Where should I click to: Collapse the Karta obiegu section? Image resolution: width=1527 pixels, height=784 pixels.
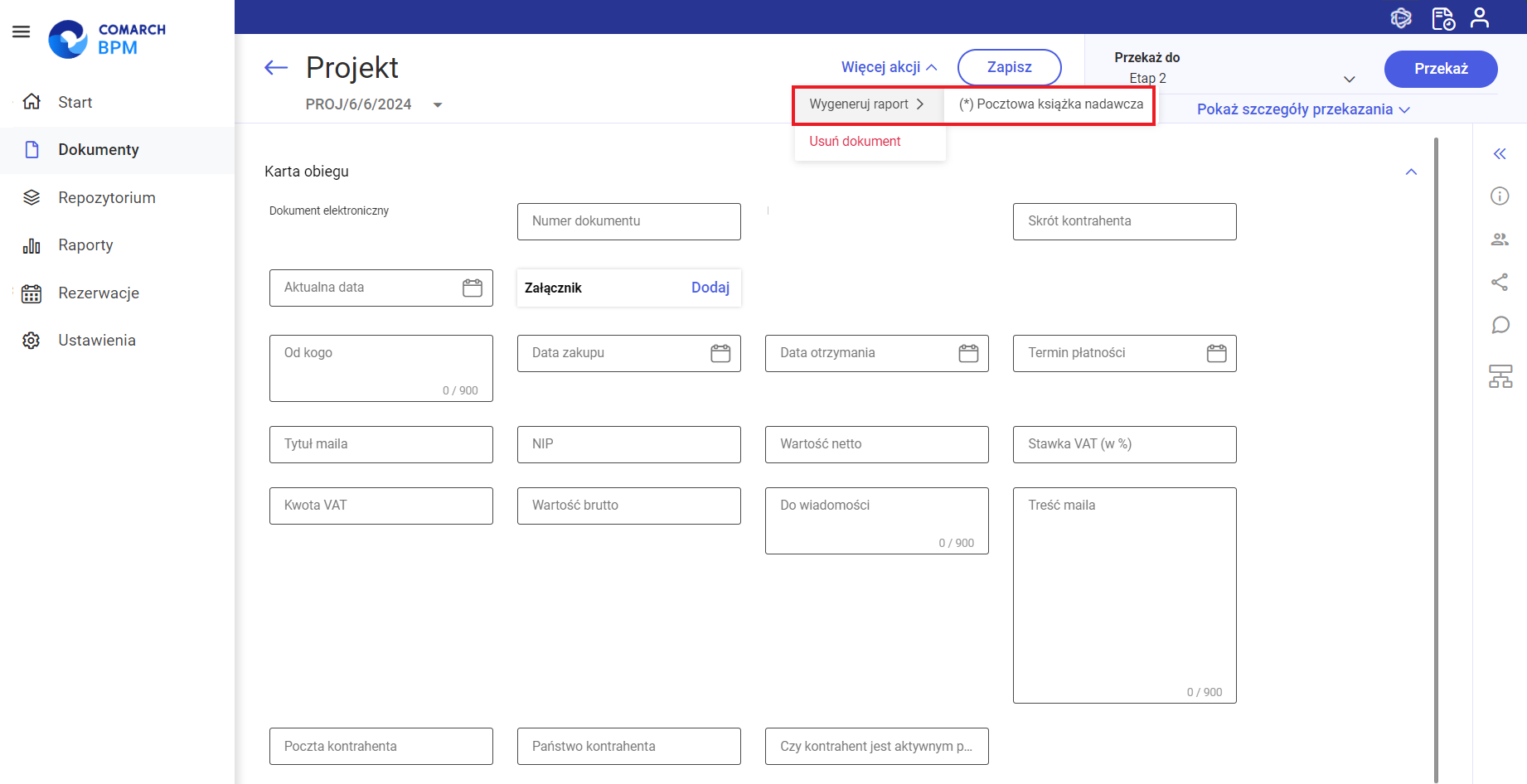point(1411,172)
